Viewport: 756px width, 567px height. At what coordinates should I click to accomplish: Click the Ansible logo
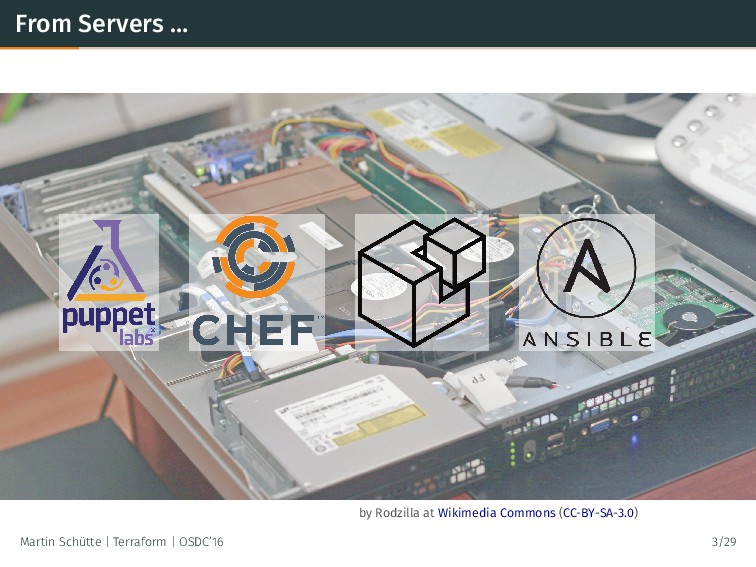(587, 283)
